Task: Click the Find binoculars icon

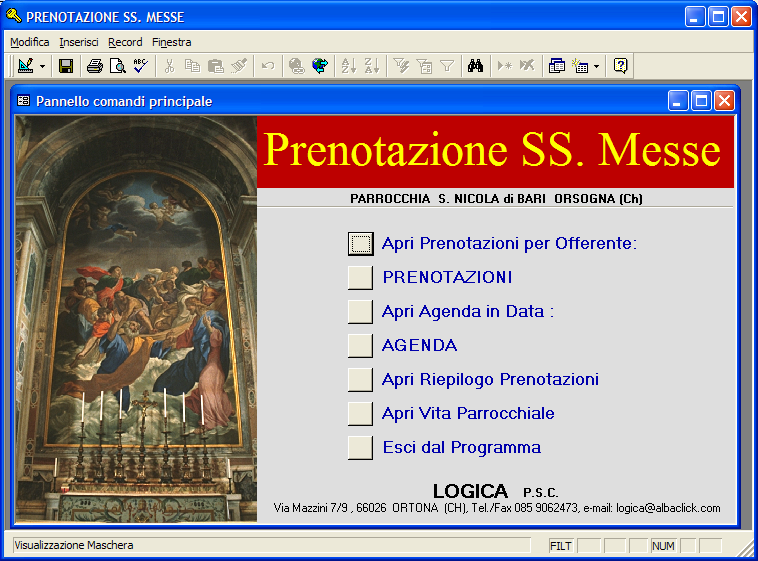Action: (476, 65)
